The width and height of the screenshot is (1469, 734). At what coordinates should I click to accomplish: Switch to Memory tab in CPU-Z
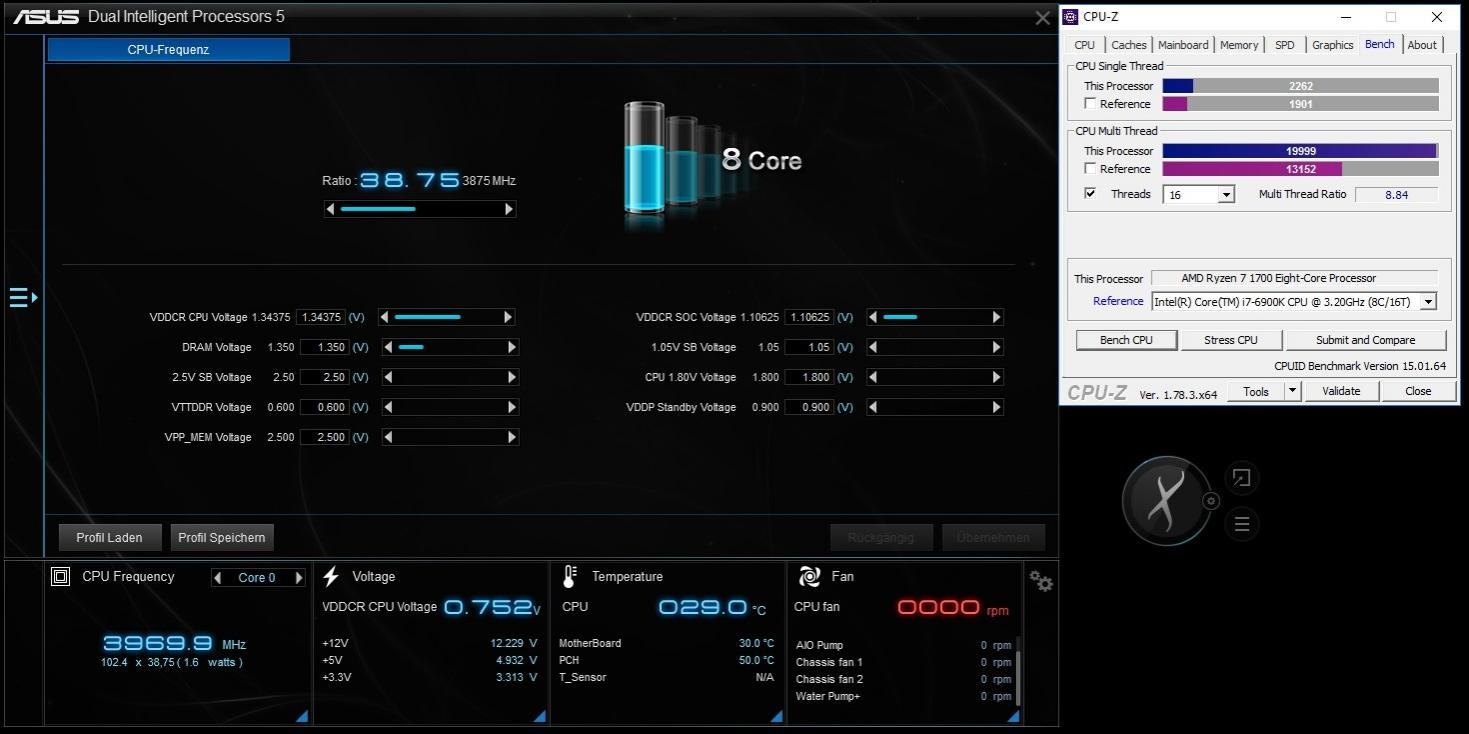(x=1239, y=45)
